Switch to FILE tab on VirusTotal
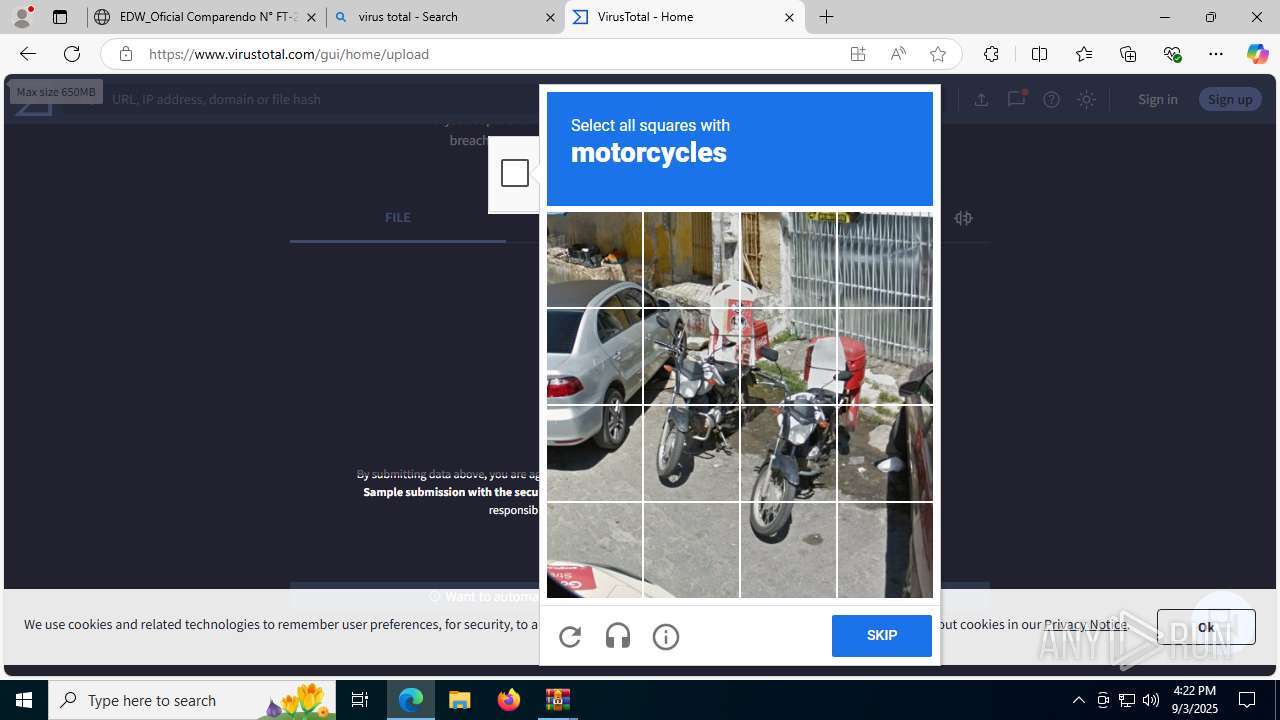 pyautogui.click(x=398, y=218)
